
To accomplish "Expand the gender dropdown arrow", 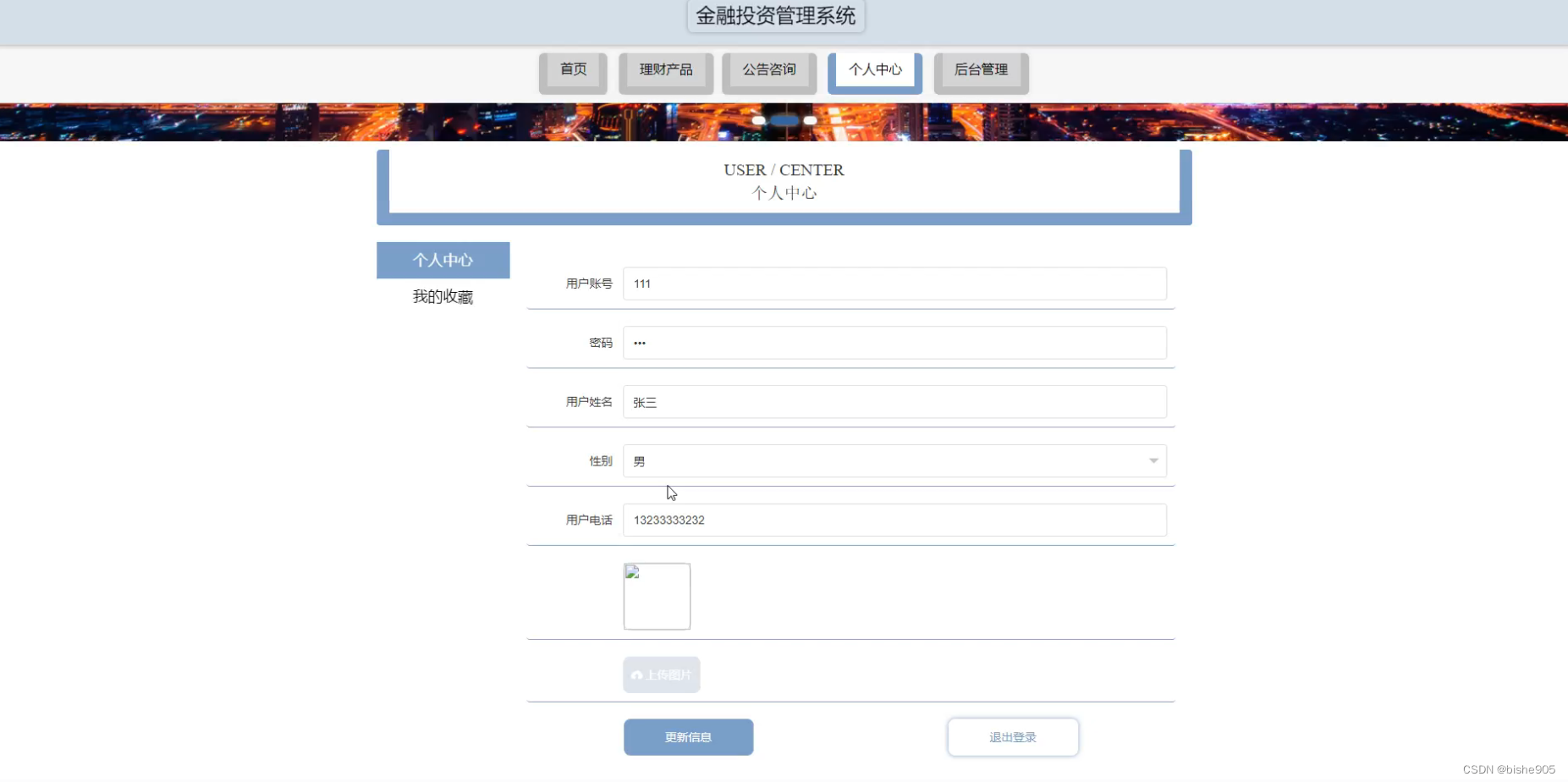I will (x=1153, y=460).
